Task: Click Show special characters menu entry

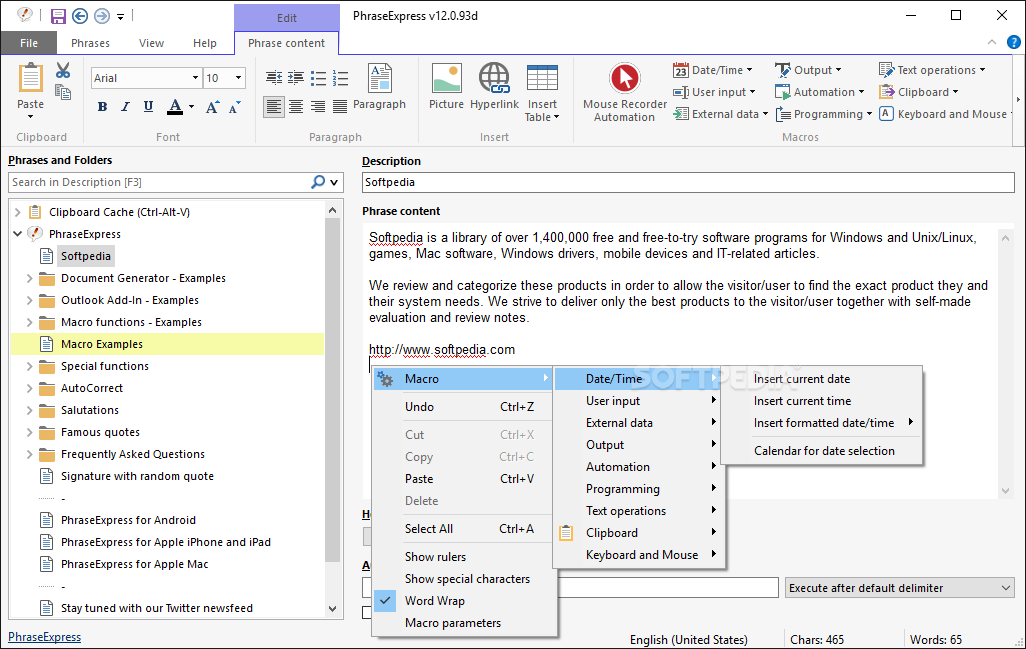Action: pyautogui.click(x=465, y=579)
